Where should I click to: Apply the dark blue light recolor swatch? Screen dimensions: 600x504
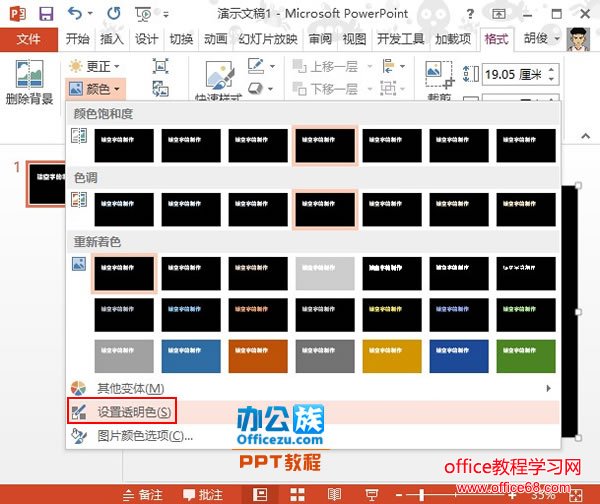[x=459, y=356]
